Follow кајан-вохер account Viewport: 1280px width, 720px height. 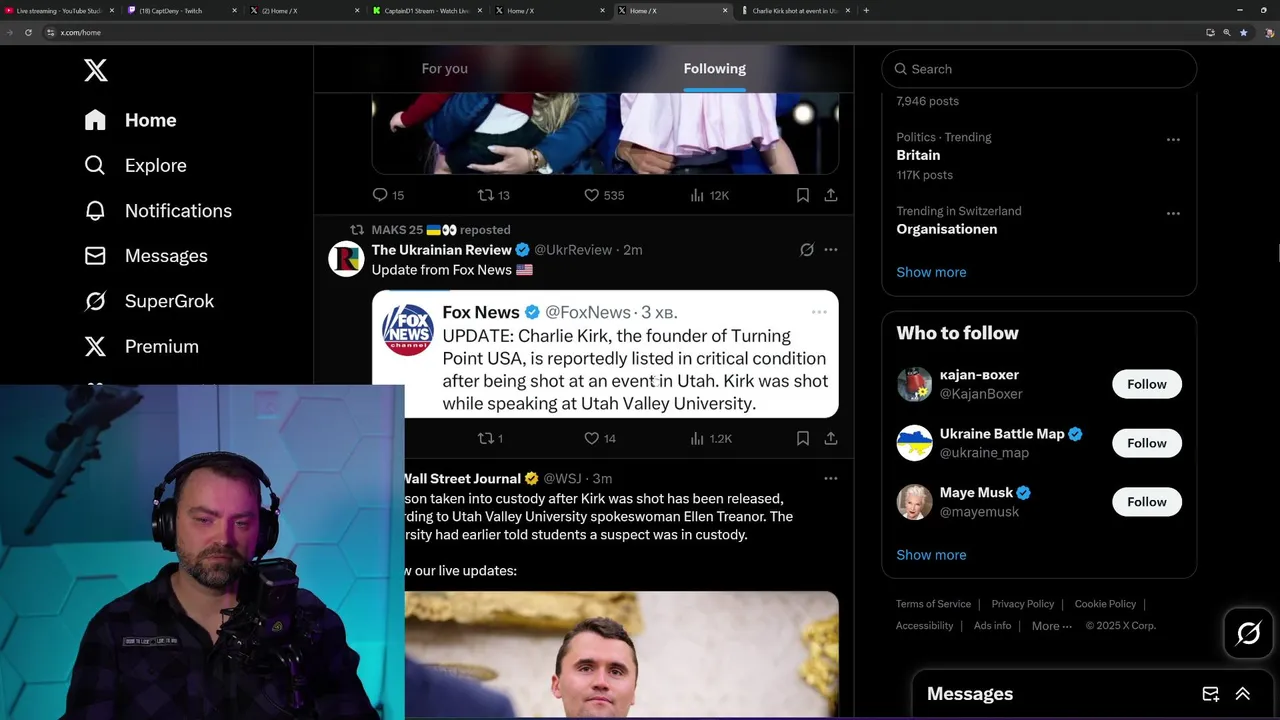click(x=1147, y=384)
